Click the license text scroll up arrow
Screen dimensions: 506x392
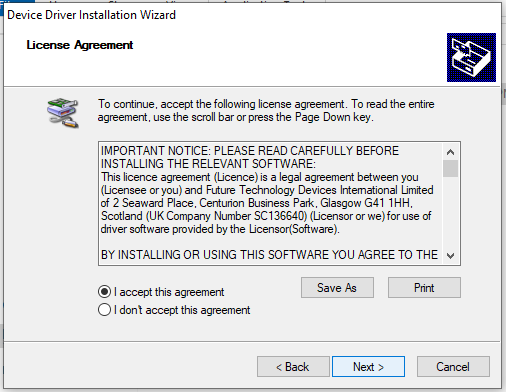(450, 152)
